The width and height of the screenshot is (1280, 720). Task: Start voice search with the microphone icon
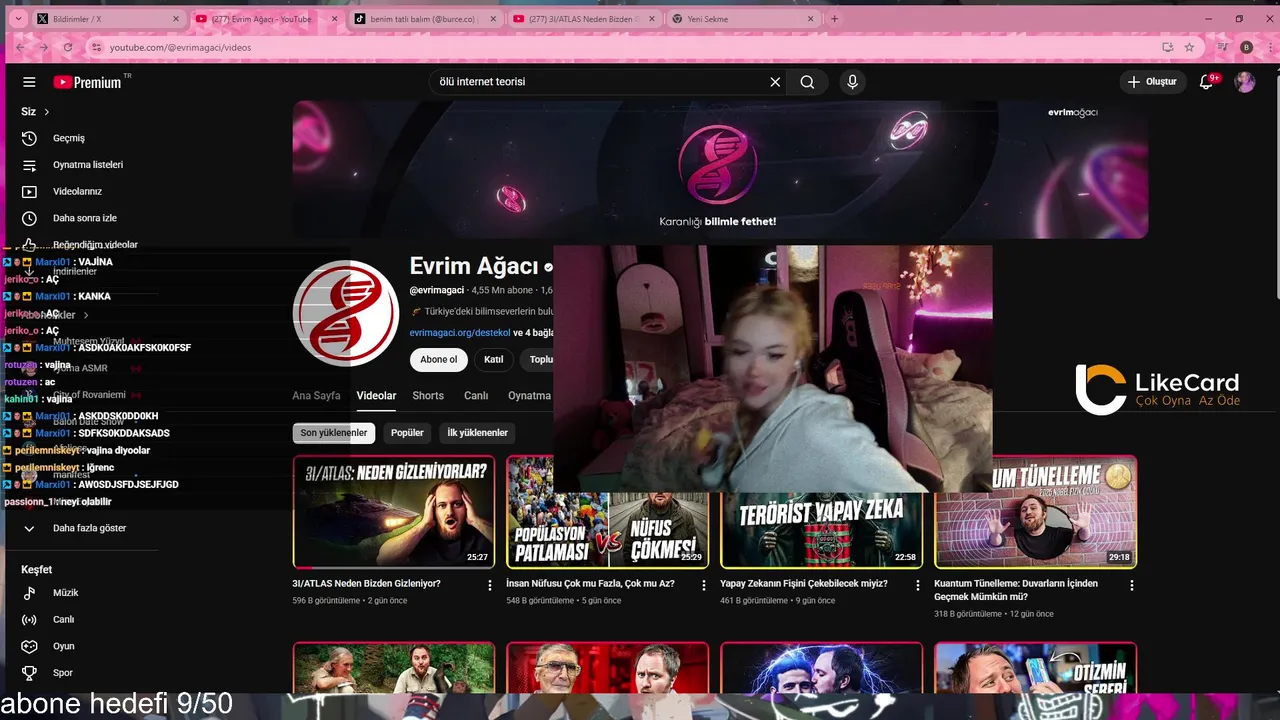pos(852,82)
